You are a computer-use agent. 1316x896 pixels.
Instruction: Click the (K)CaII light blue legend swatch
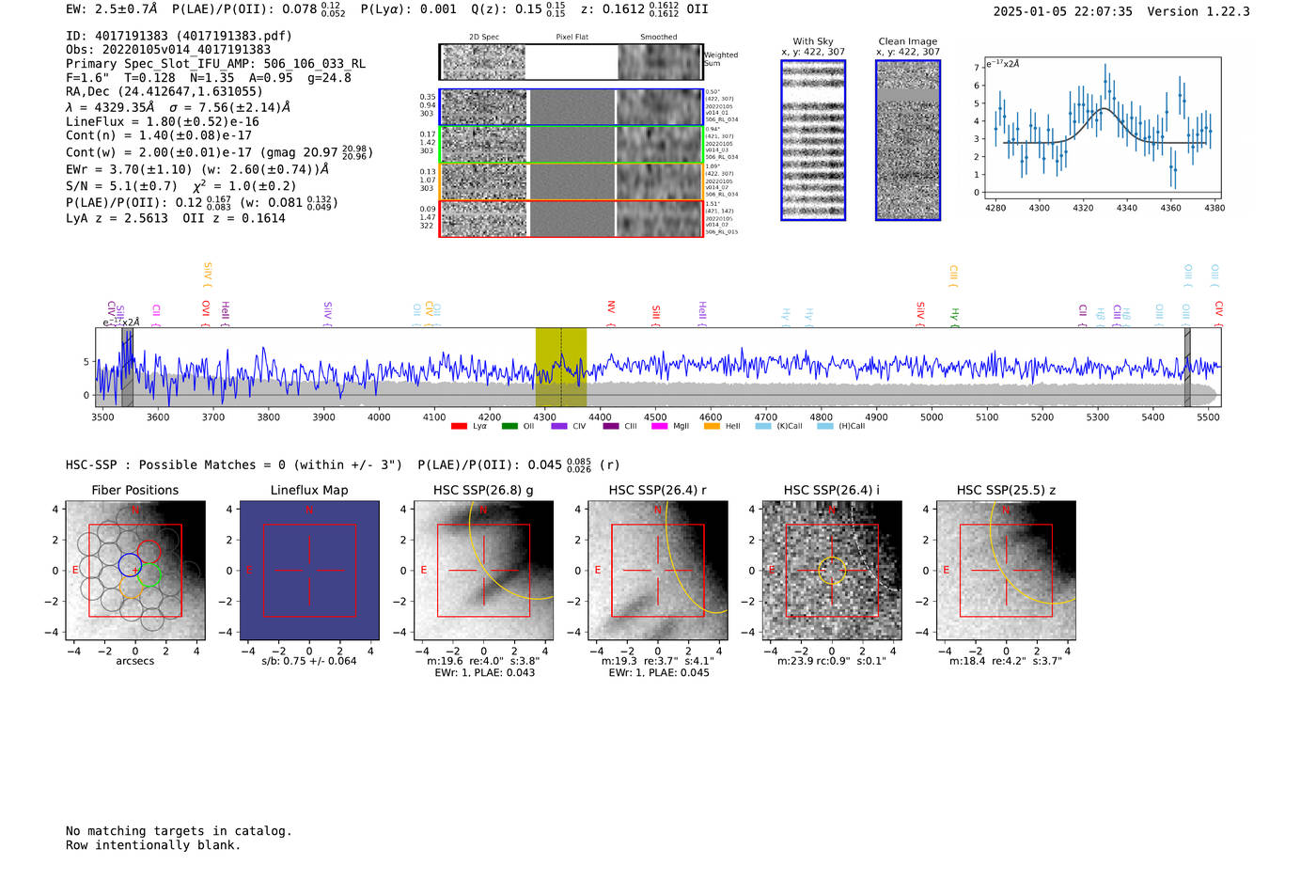[x=763, y=426]
